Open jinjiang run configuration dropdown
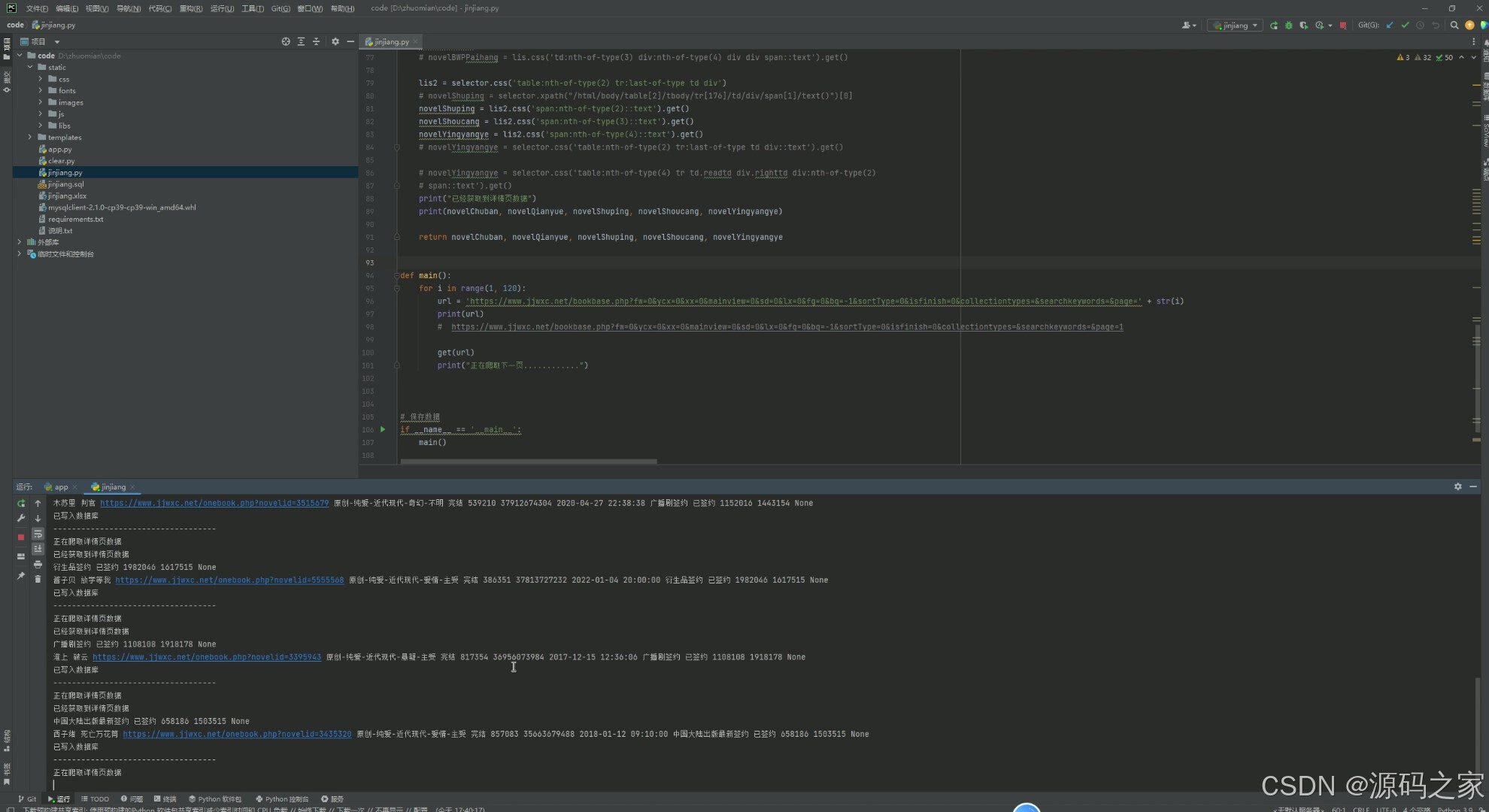1489x812 pixels. click(x=1235, y=26)
